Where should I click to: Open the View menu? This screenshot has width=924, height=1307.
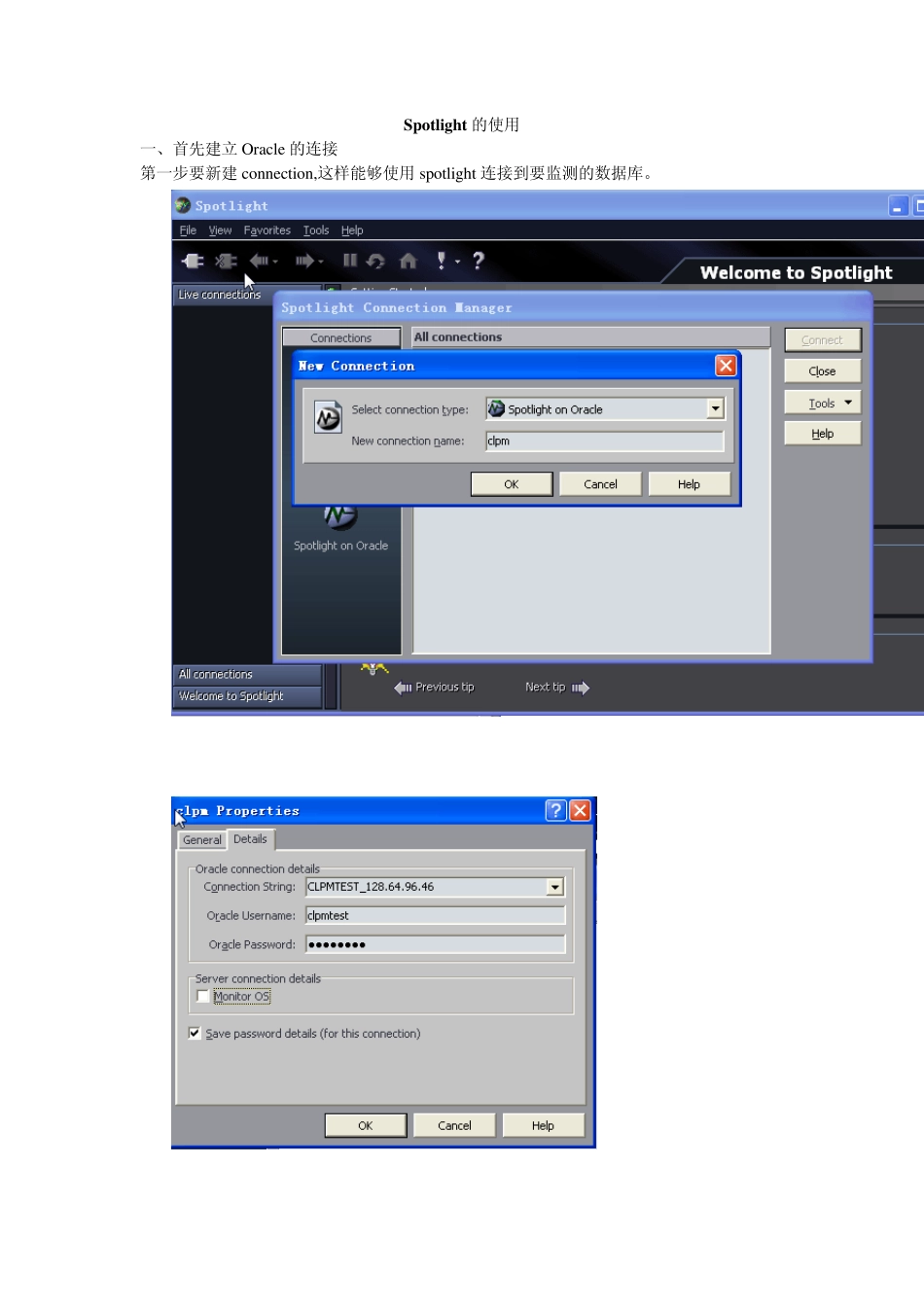coord(220,230)
